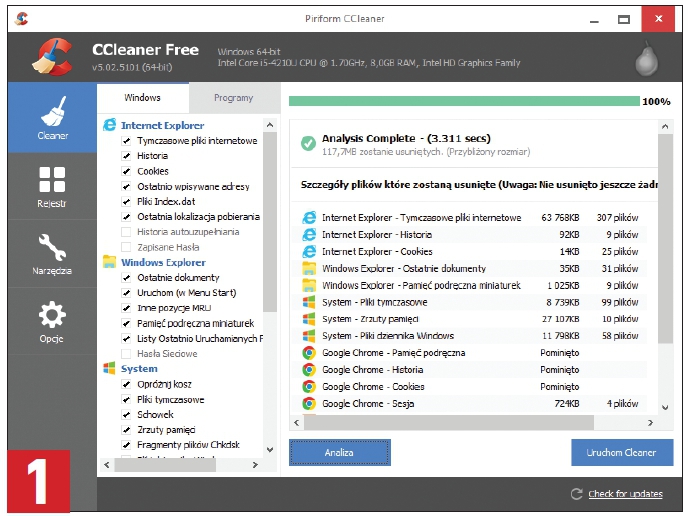690x516 pixels.
Task: Click the results pane vertical scrollbar thumb
Action: pos(665,239)
